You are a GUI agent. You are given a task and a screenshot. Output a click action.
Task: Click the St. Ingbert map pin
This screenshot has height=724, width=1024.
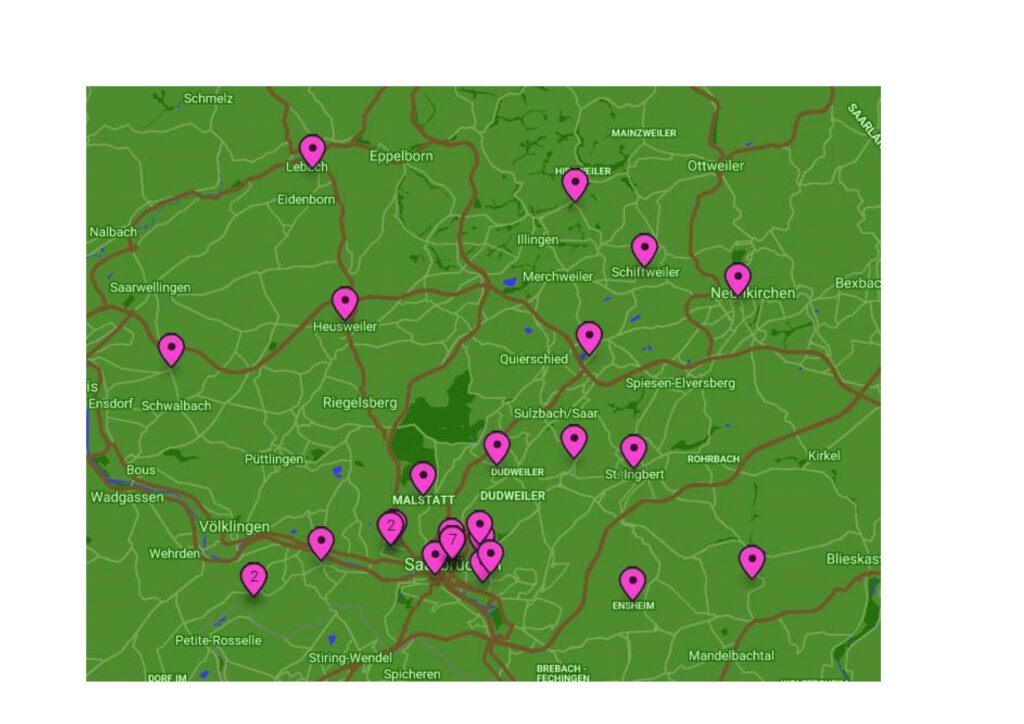point(633,452)
